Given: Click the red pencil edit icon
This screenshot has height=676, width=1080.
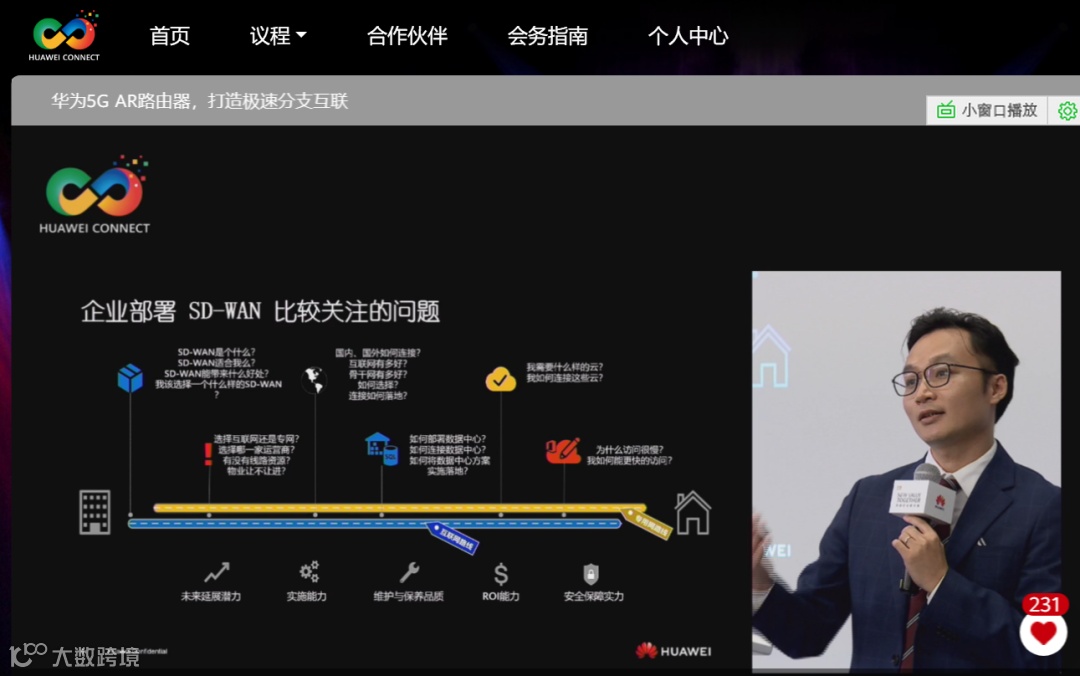Looking at the screenshot, I should pyautogui.click(x=563, y=451).
